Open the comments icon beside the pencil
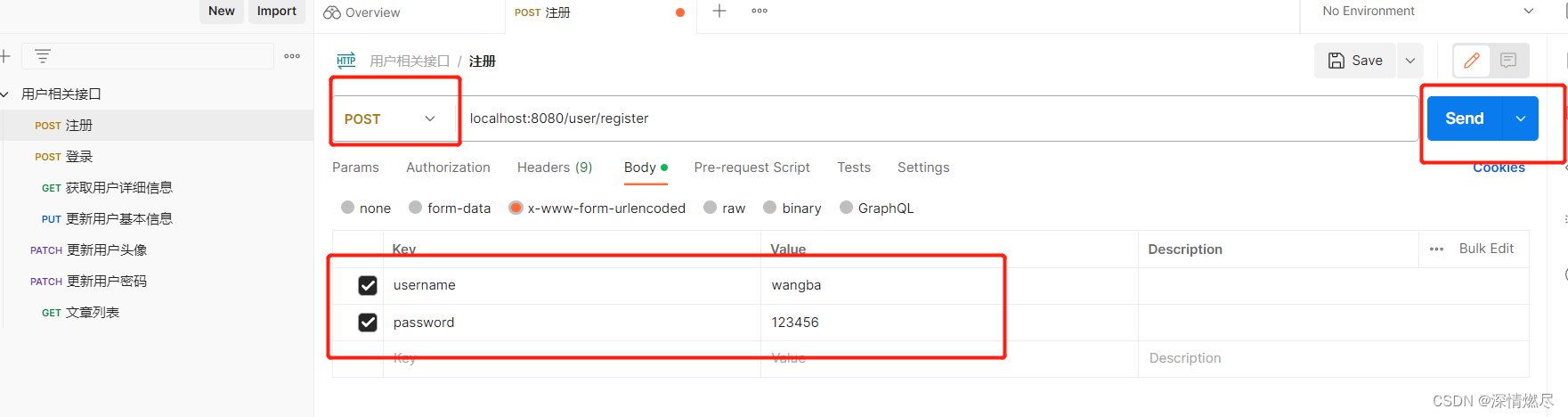Screen dimensions: 1568x417 tap(1508, 61)
